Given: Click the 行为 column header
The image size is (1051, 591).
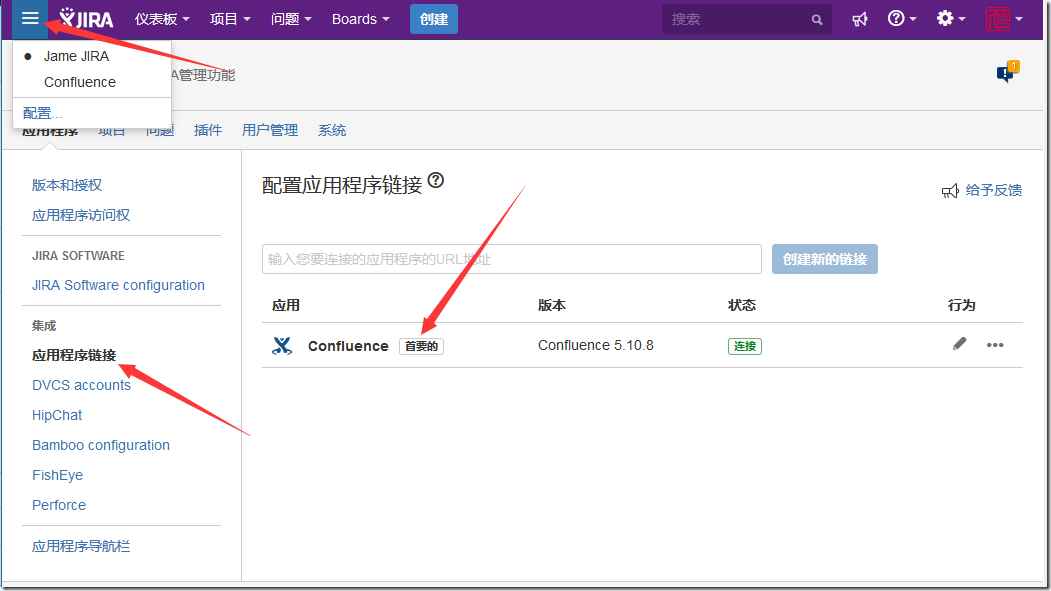Looking at the screenshot, I should pos(961,306).
